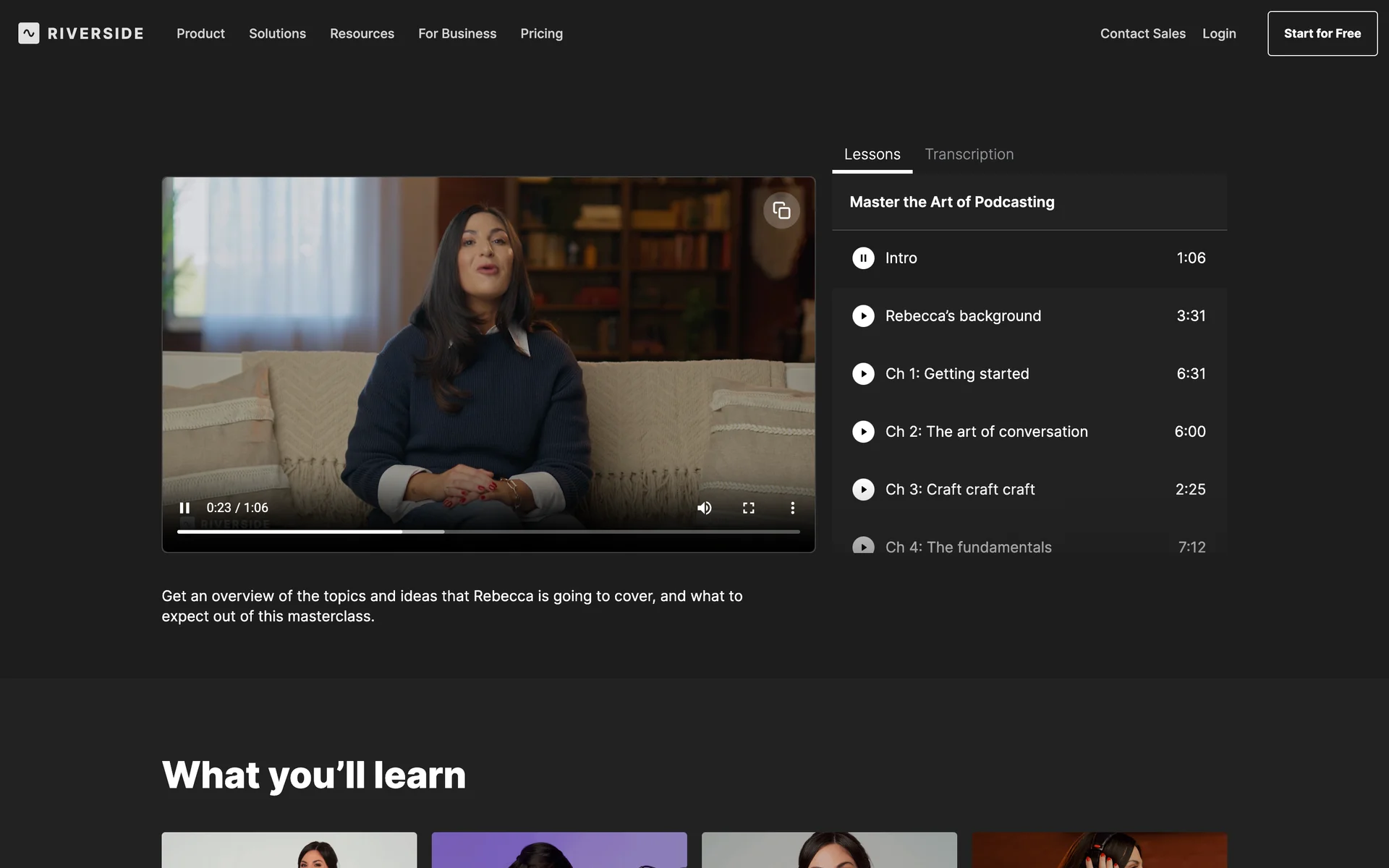Mute the video volume speaker icon

pos(704,508)
